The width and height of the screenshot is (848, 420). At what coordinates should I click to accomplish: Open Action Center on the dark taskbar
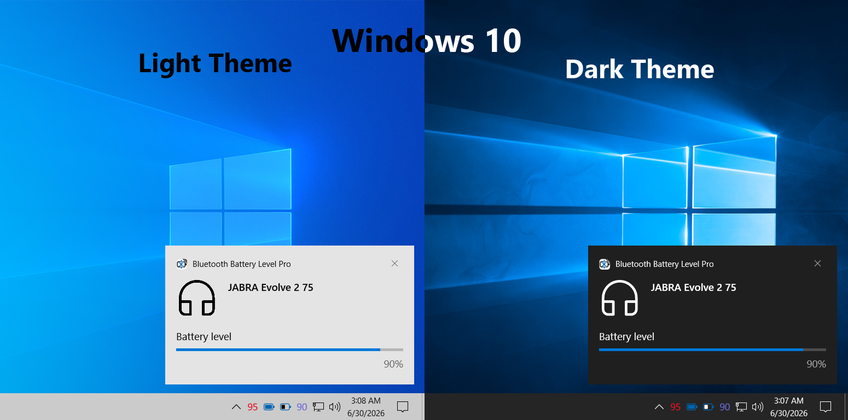[825, 406]
